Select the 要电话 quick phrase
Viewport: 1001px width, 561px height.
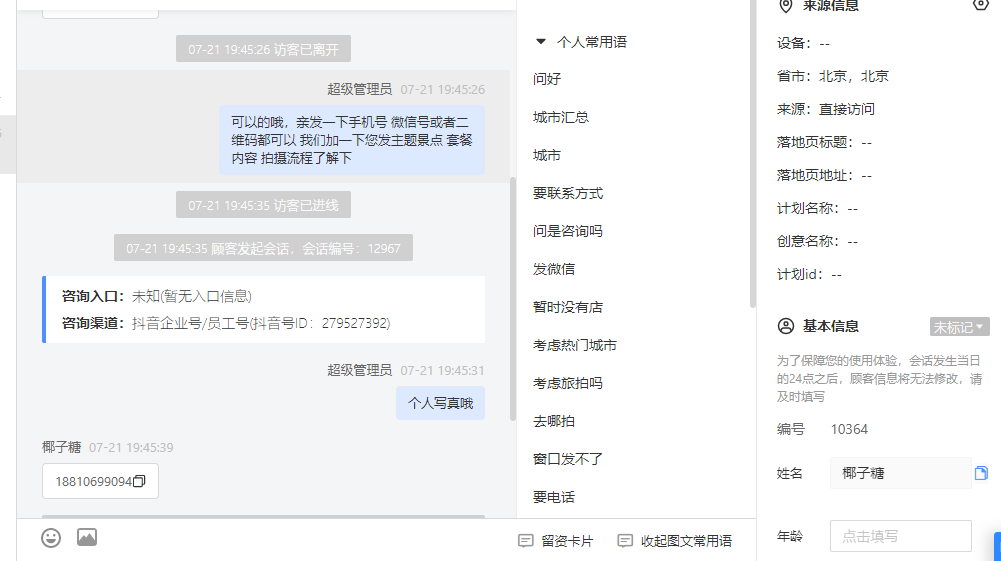coord(554,497)
